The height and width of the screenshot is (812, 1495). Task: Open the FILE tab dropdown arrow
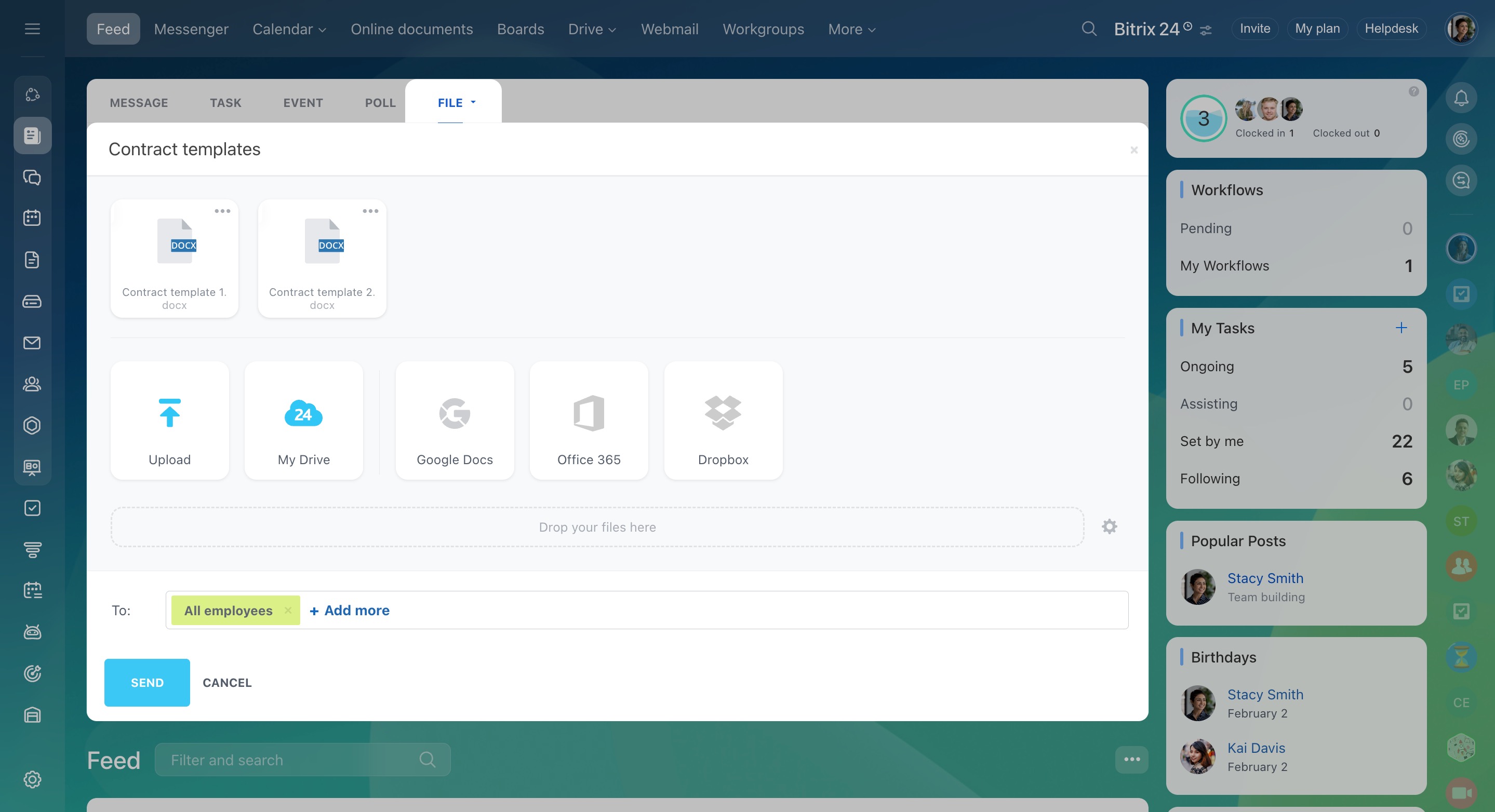coord(473,102)
